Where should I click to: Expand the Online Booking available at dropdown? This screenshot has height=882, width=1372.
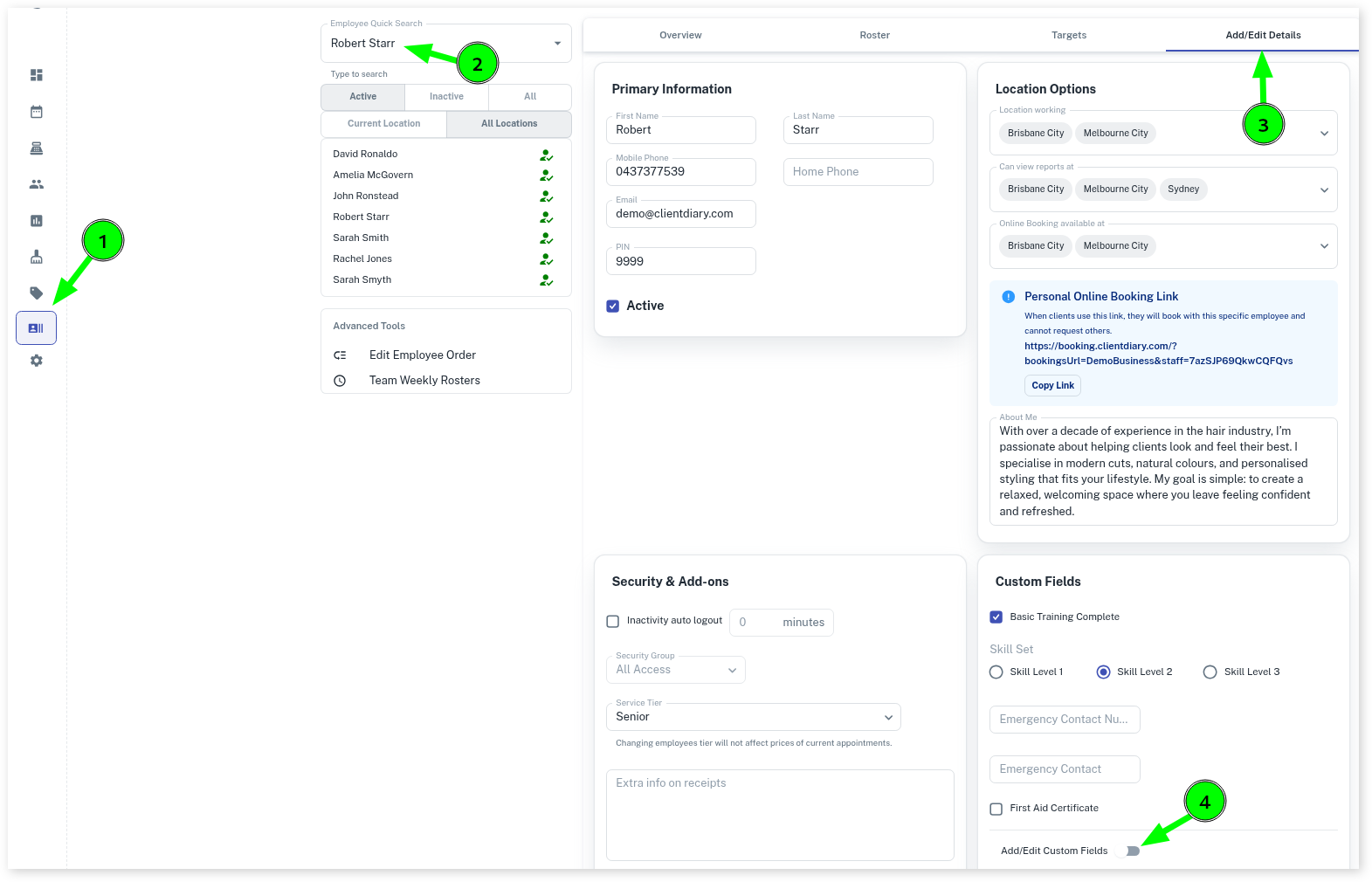(1324, 246)
